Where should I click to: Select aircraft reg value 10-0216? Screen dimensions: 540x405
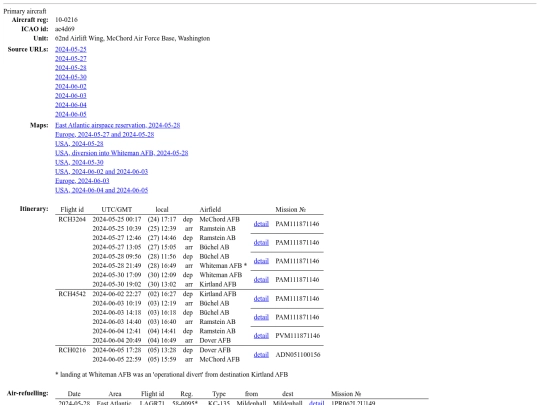tap(66, 20)
